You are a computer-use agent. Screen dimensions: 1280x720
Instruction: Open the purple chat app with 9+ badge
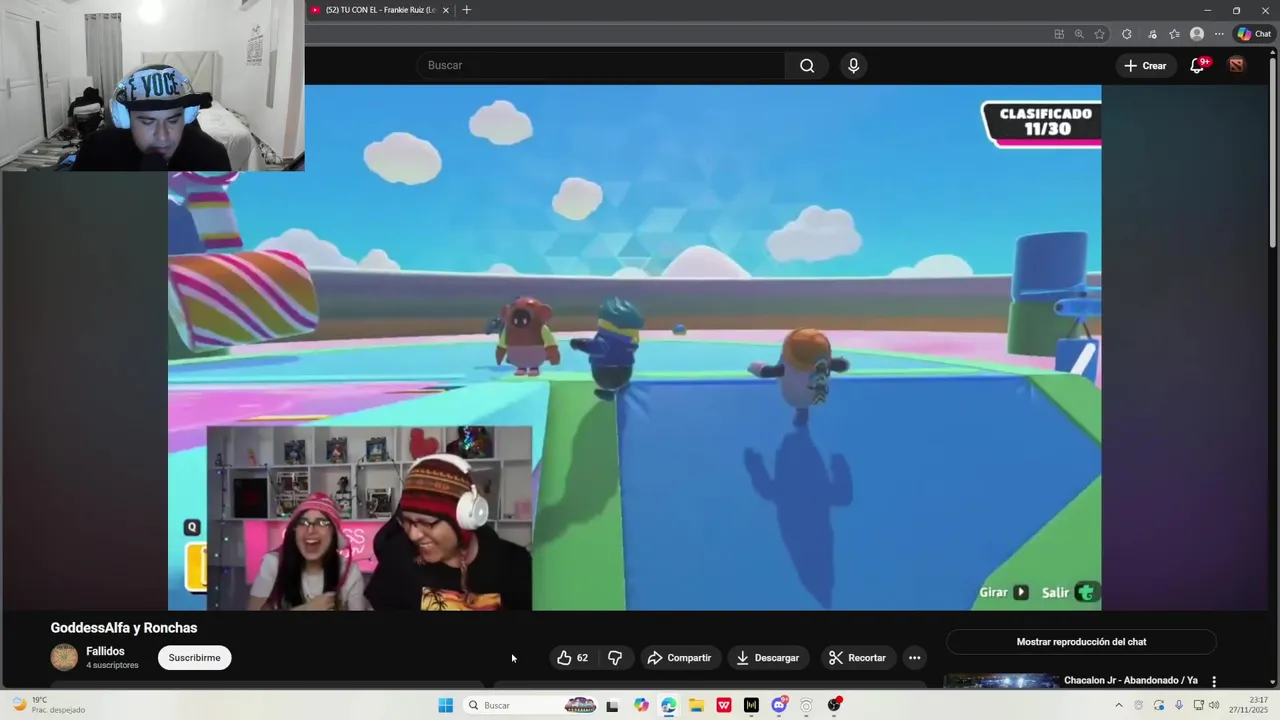click(x=779, y=705)
